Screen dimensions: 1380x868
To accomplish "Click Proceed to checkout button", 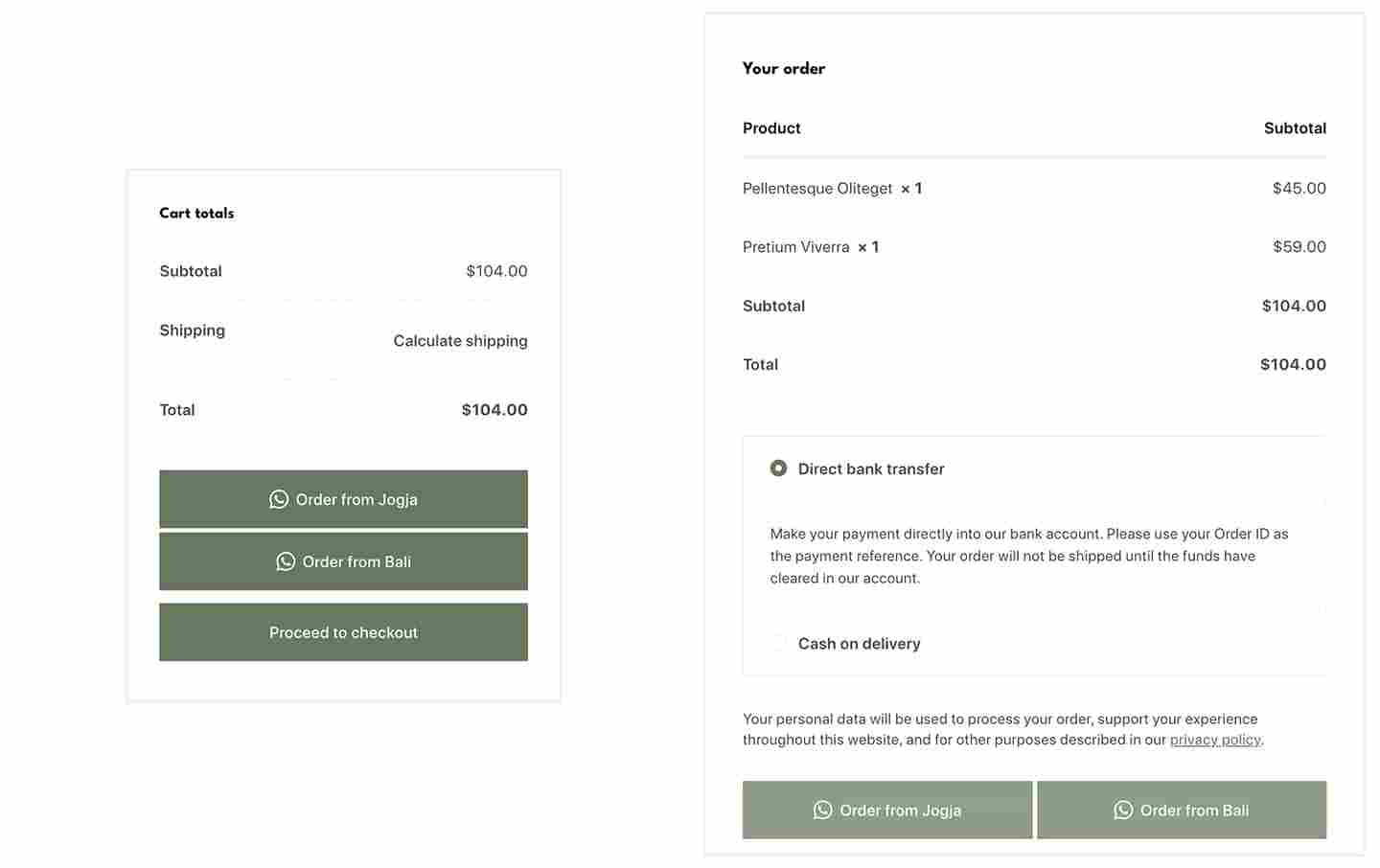I will [x=343, y=632].
